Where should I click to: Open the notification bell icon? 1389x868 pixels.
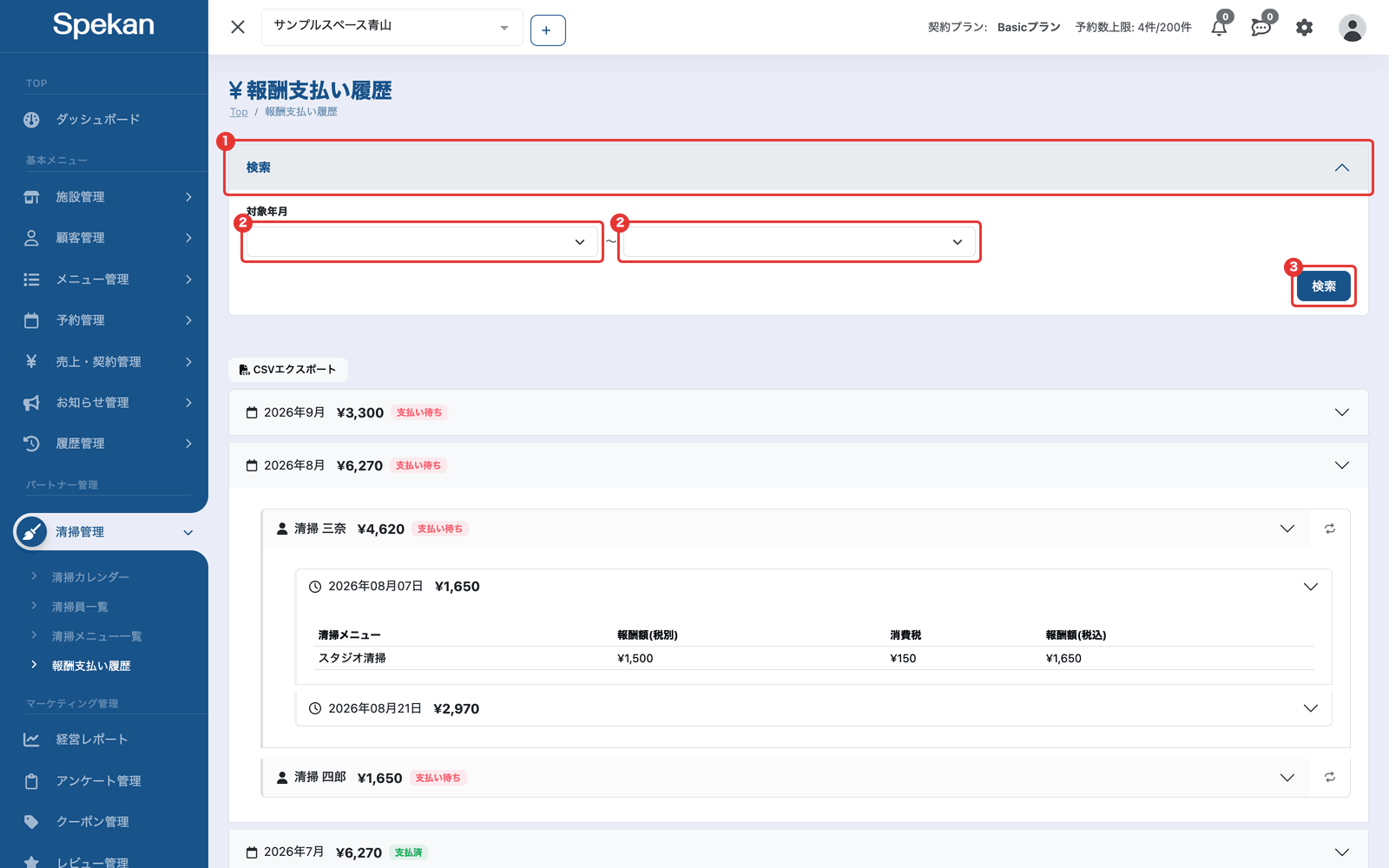click(1219, 28)
